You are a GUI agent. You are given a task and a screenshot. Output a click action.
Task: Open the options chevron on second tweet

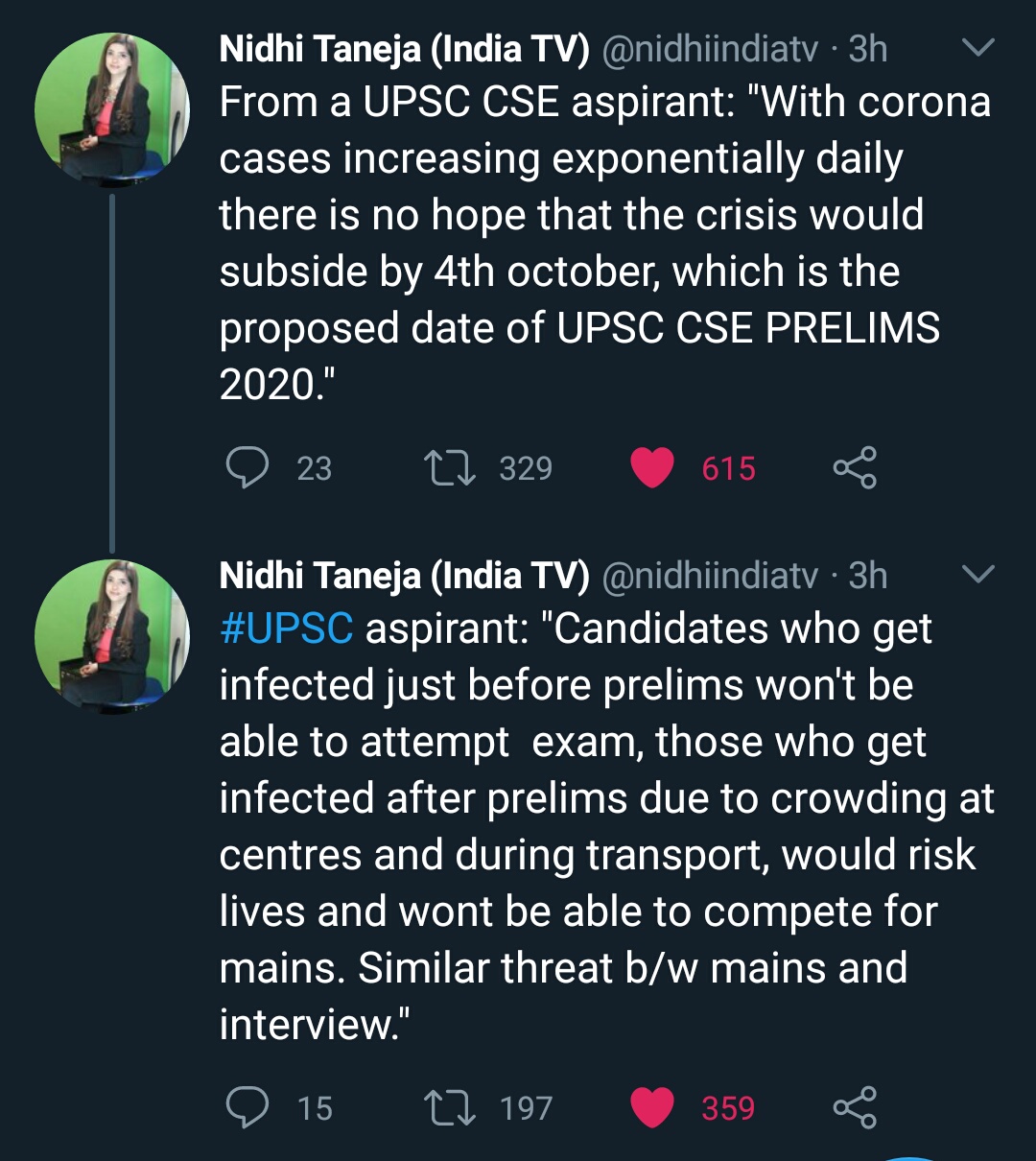click(x=977, y=574)
